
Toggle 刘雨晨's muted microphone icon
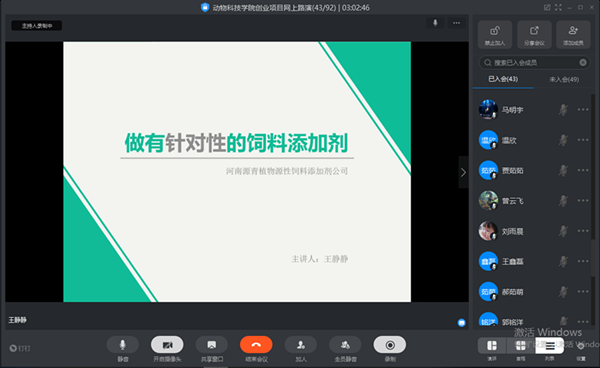click(x=563, y=231)
